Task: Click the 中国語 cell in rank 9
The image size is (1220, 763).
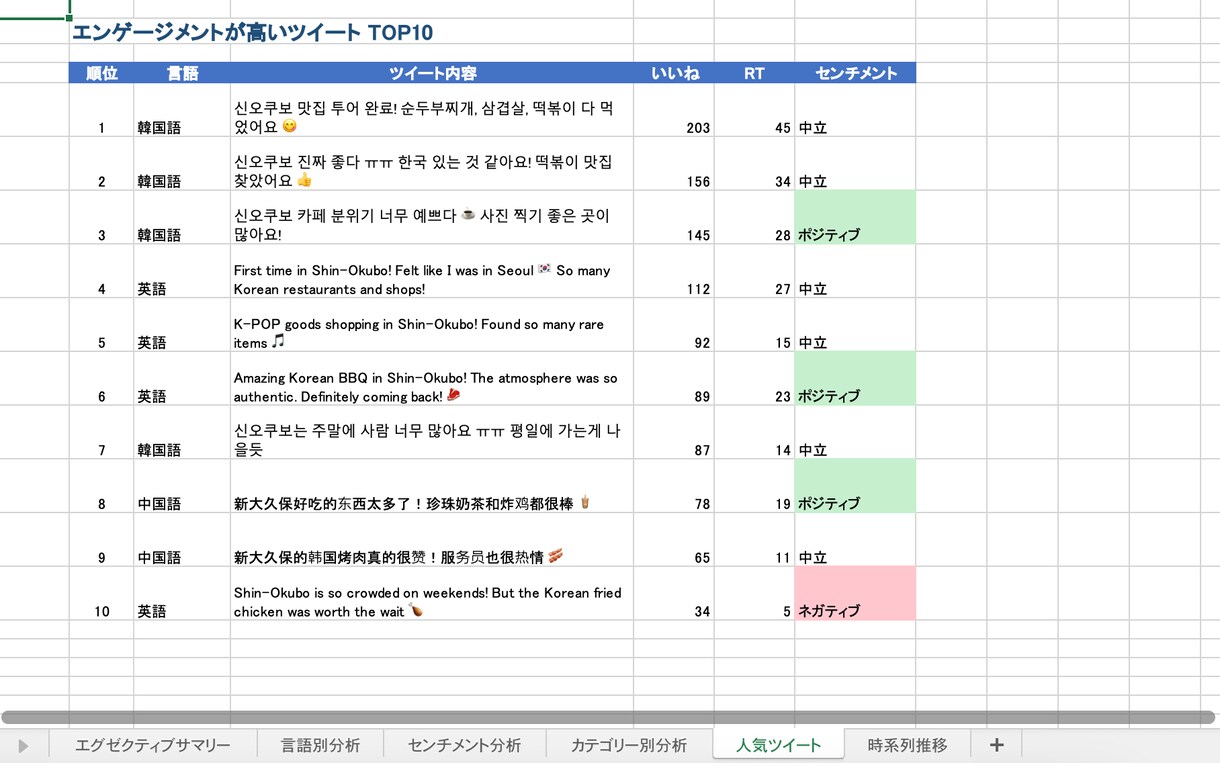Action: pyautogui.click(x=182, y=540)
